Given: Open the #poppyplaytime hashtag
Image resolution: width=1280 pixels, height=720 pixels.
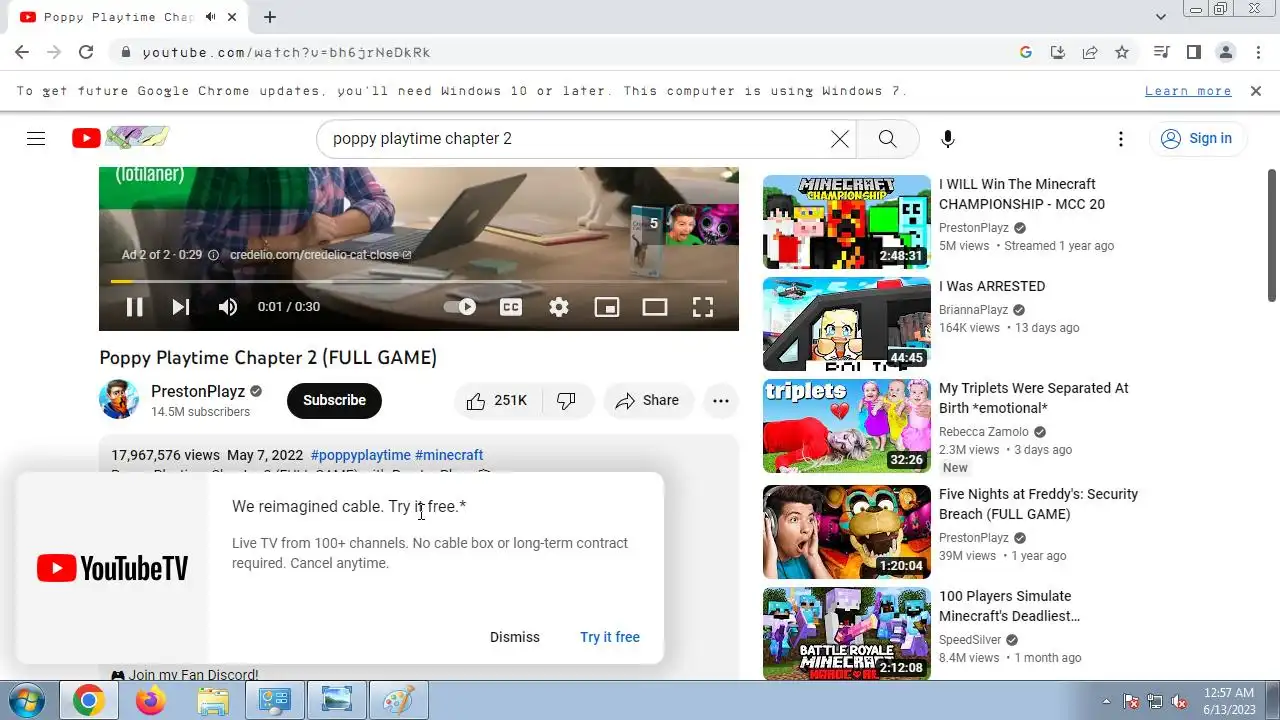Looking at the screenshot, I should click(360, 455).
